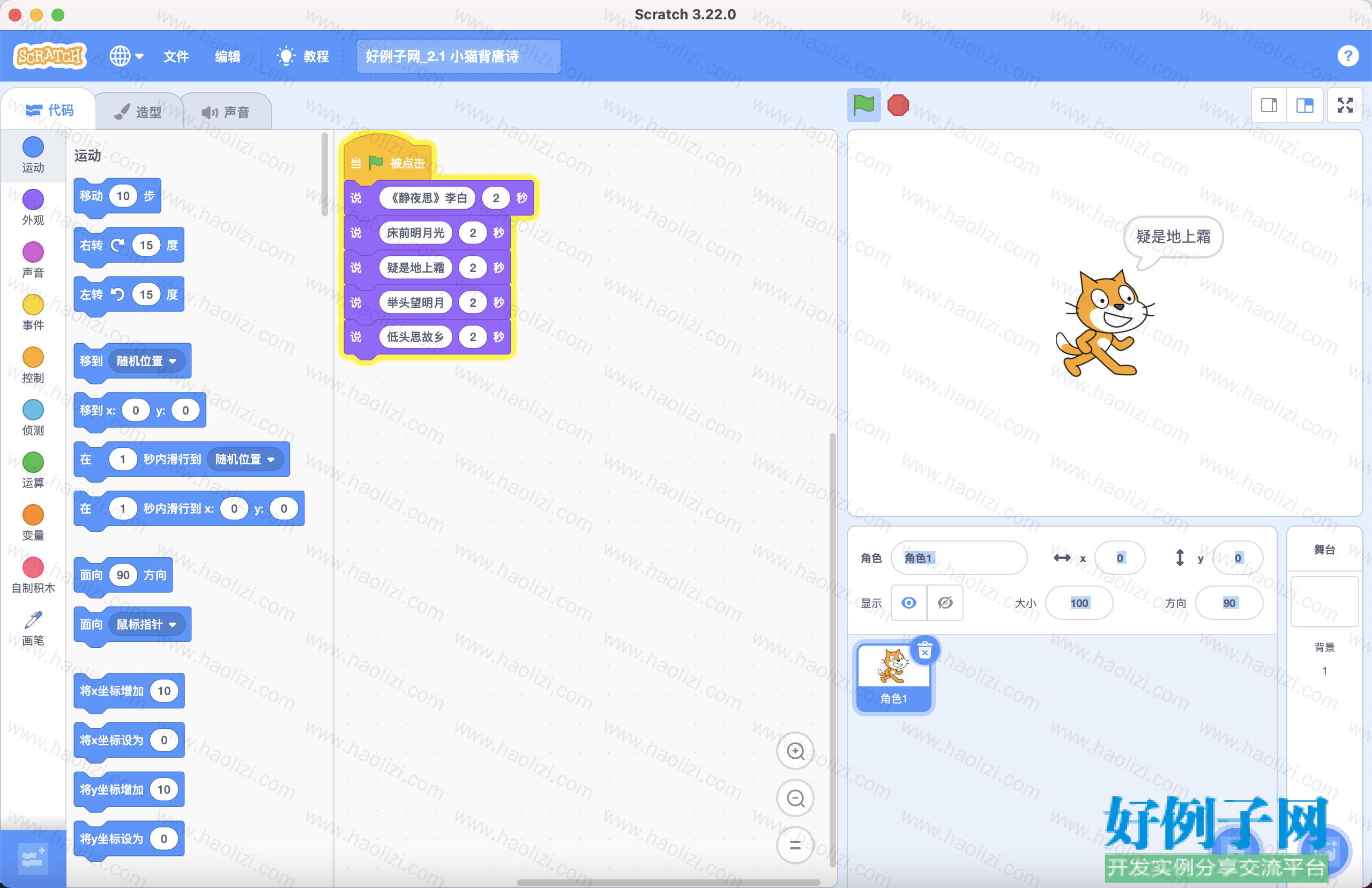Enter full screen stage mode

(x=1345, y=105)
